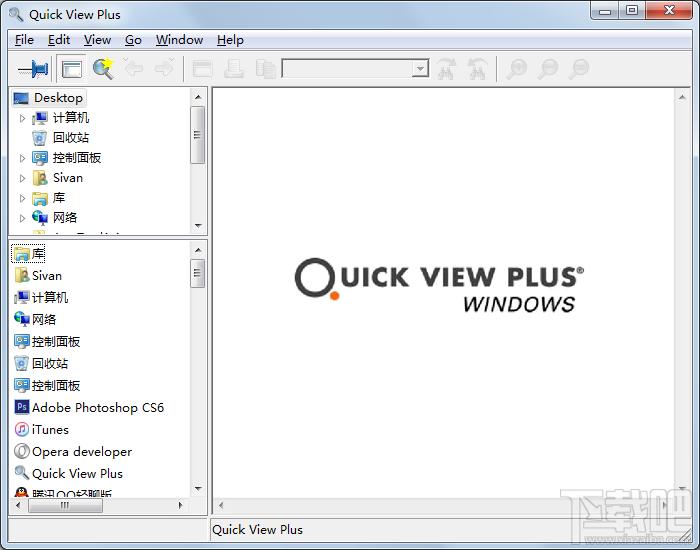Click the rightmost zoom reset magnifier icon
Viewport: 700px width, 550px height.
(x=579, y=69)
